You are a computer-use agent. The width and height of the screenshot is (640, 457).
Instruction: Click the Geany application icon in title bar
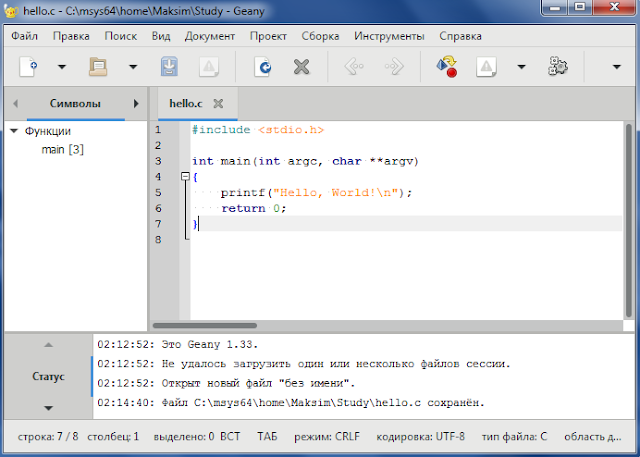(11, 10)
